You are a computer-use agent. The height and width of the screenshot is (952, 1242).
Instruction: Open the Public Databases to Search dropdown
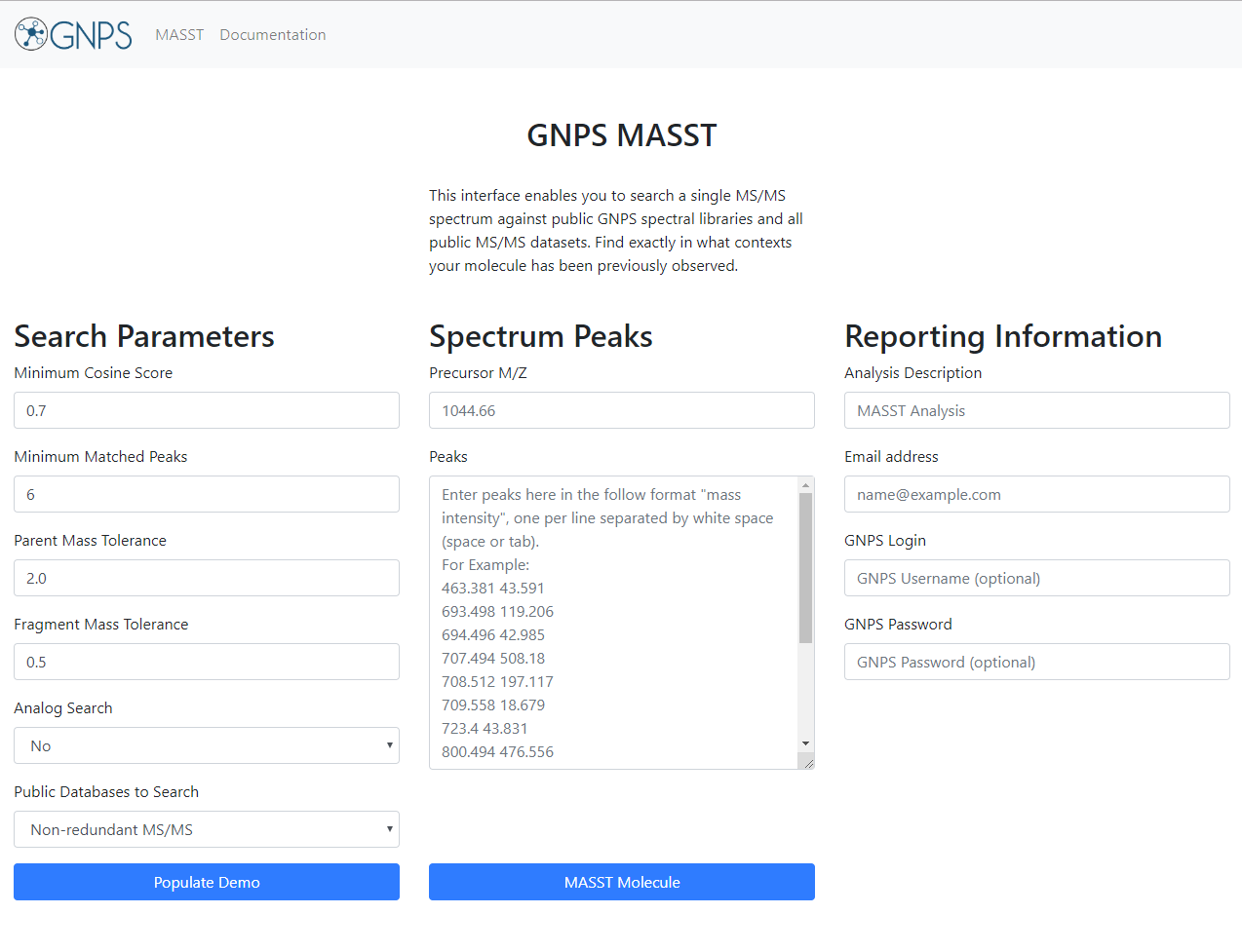point(207,829)
